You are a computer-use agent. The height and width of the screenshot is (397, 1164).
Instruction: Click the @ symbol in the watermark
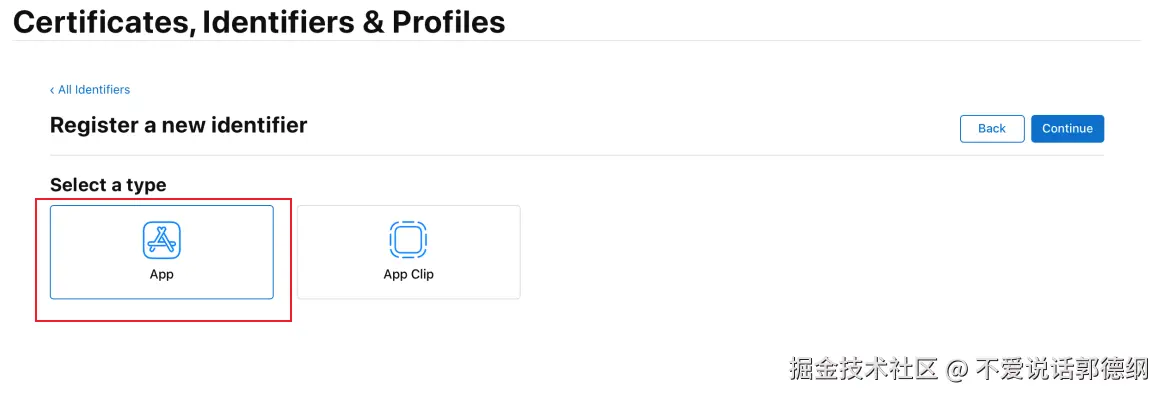click(958, 370)
